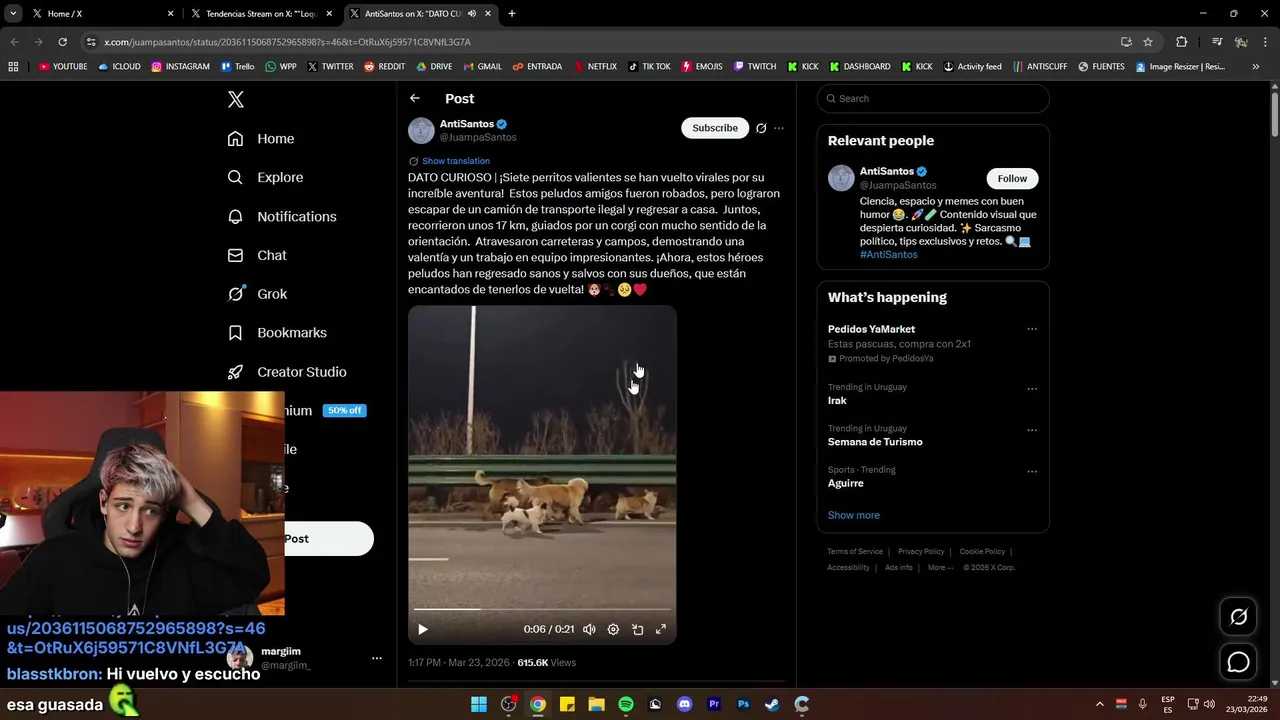Open video playback settings gear

pos(613,629)
